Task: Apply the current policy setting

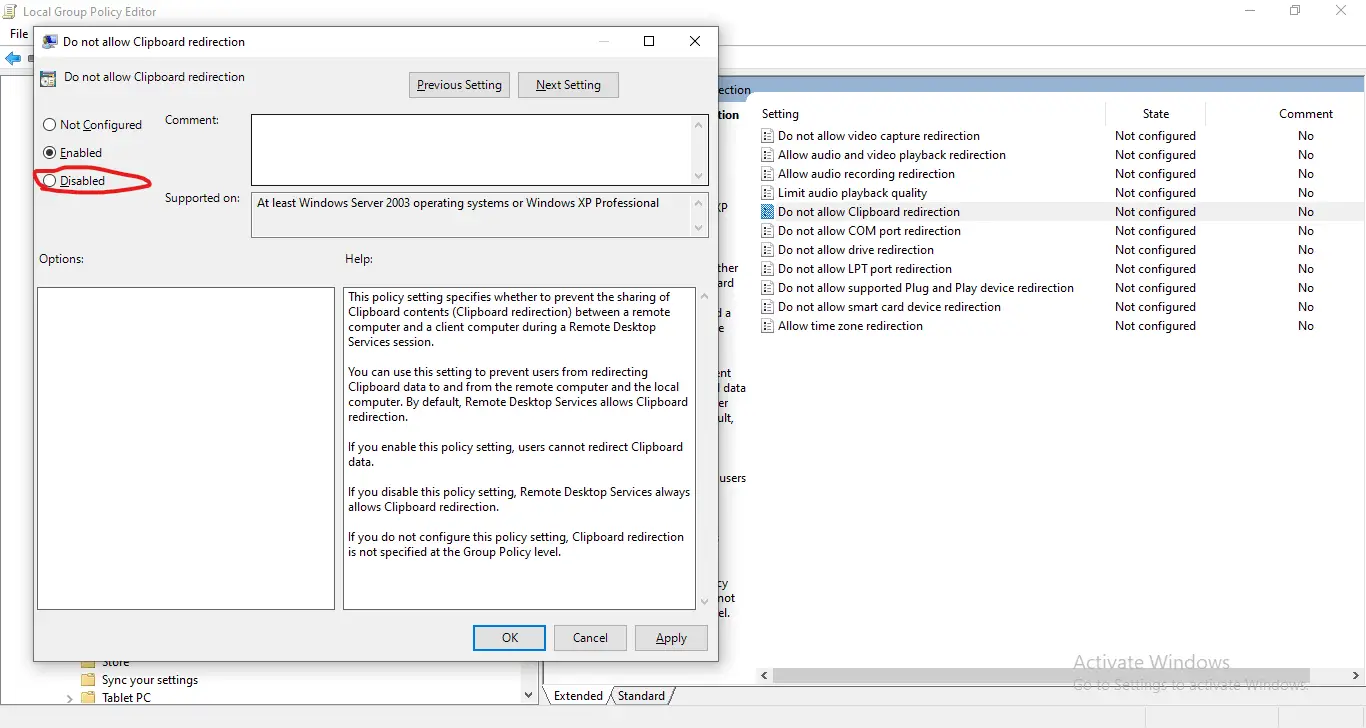Action: click(x=671, y=637)
